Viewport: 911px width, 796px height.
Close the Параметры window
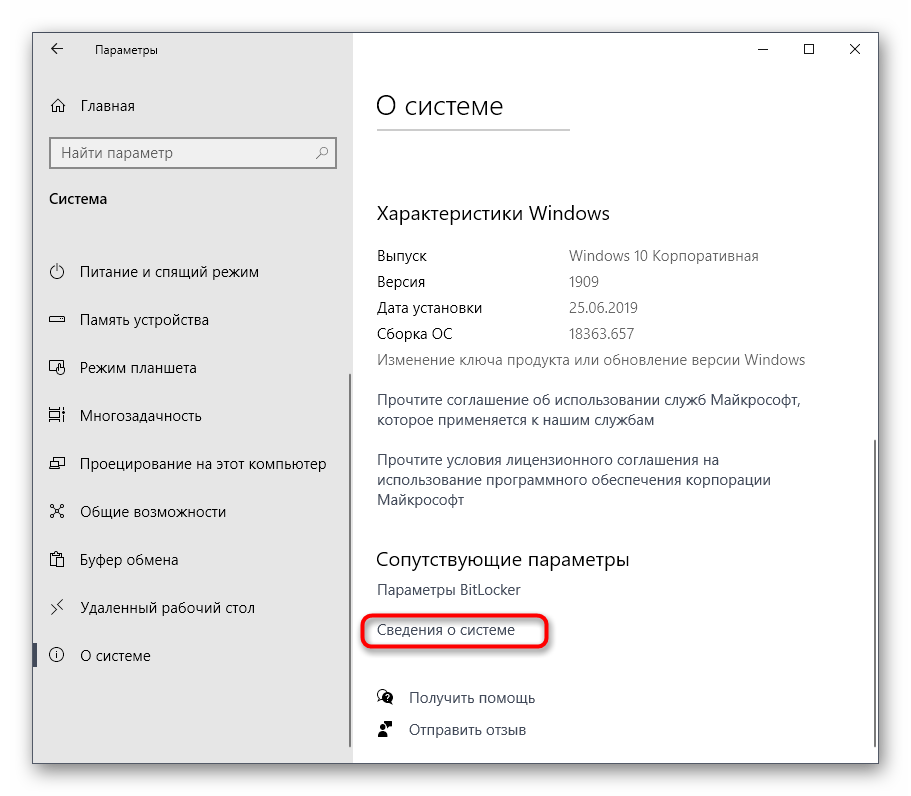855,49
